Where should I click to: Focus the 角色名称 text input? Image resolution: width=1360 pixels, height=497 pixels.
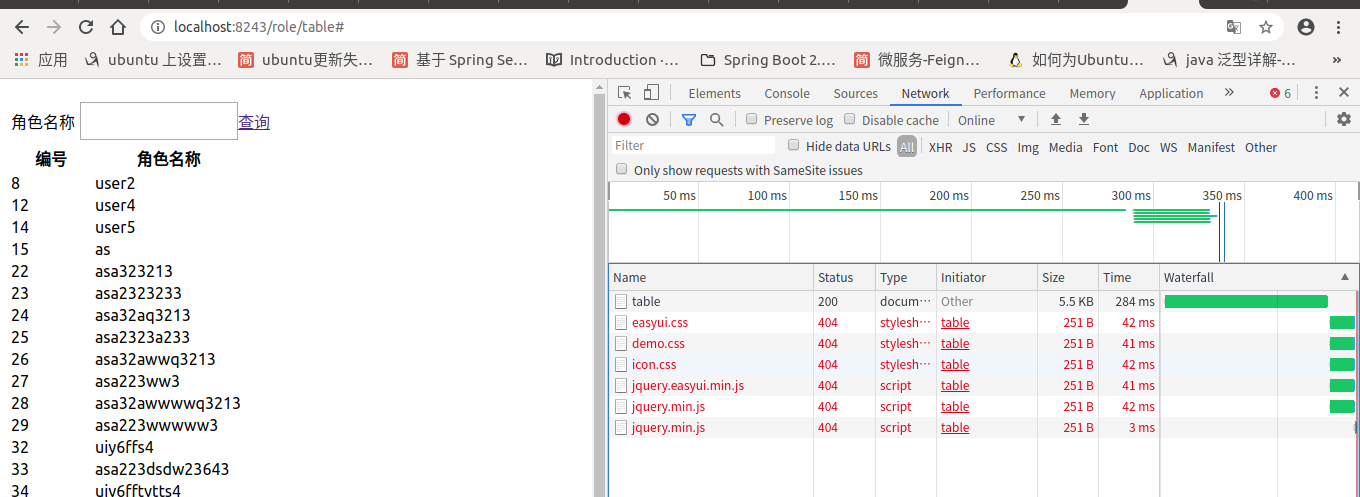158,121
